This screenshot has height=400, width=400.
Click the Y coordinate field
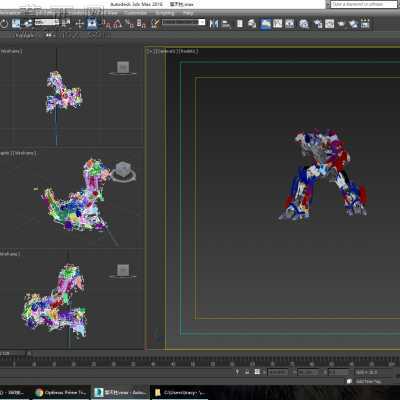[x=308, y=372]
